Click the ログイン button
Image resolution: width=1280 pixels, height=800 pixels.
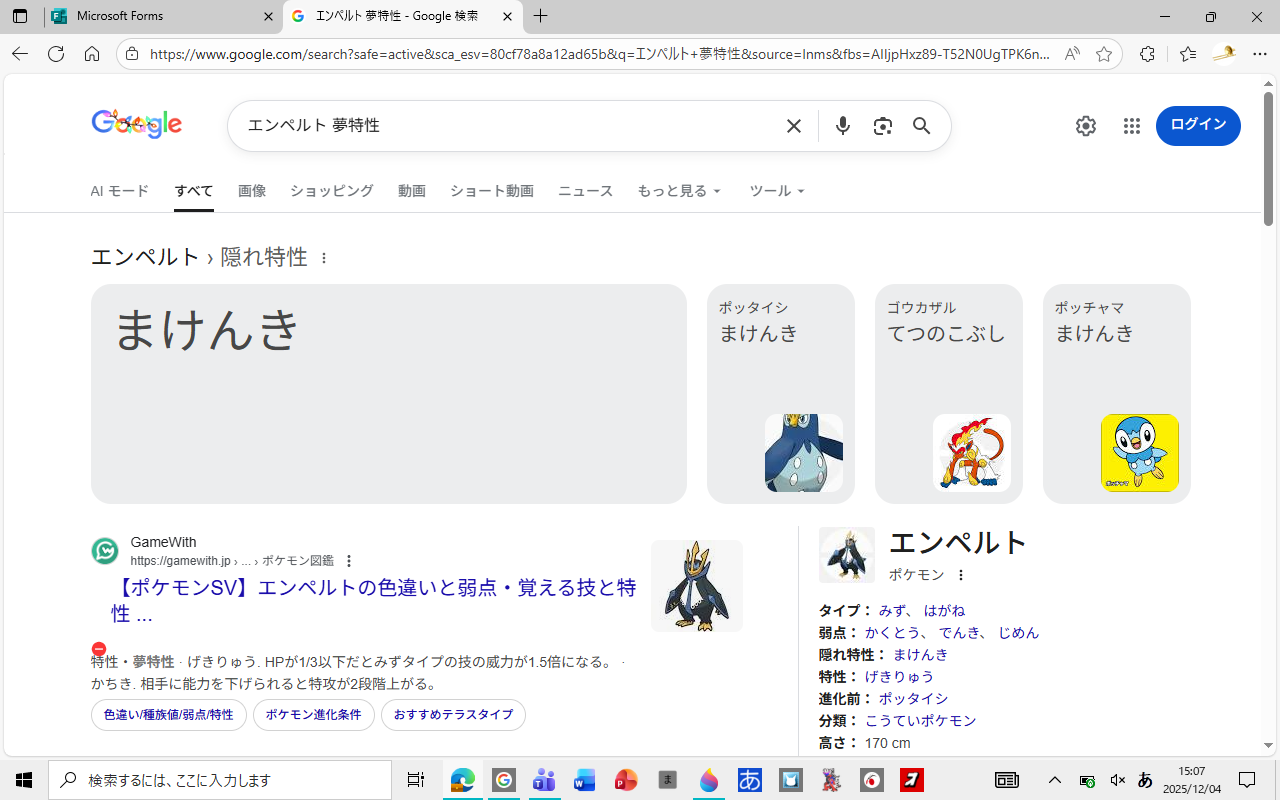[x=1197, y=126]
